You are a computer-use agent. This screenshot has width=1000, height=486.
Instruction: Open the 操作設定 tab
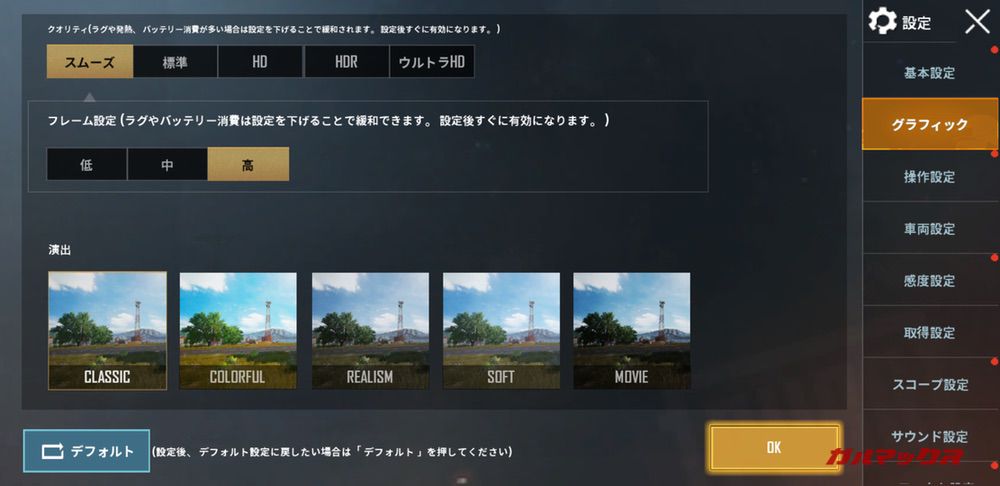click(929, 177)
